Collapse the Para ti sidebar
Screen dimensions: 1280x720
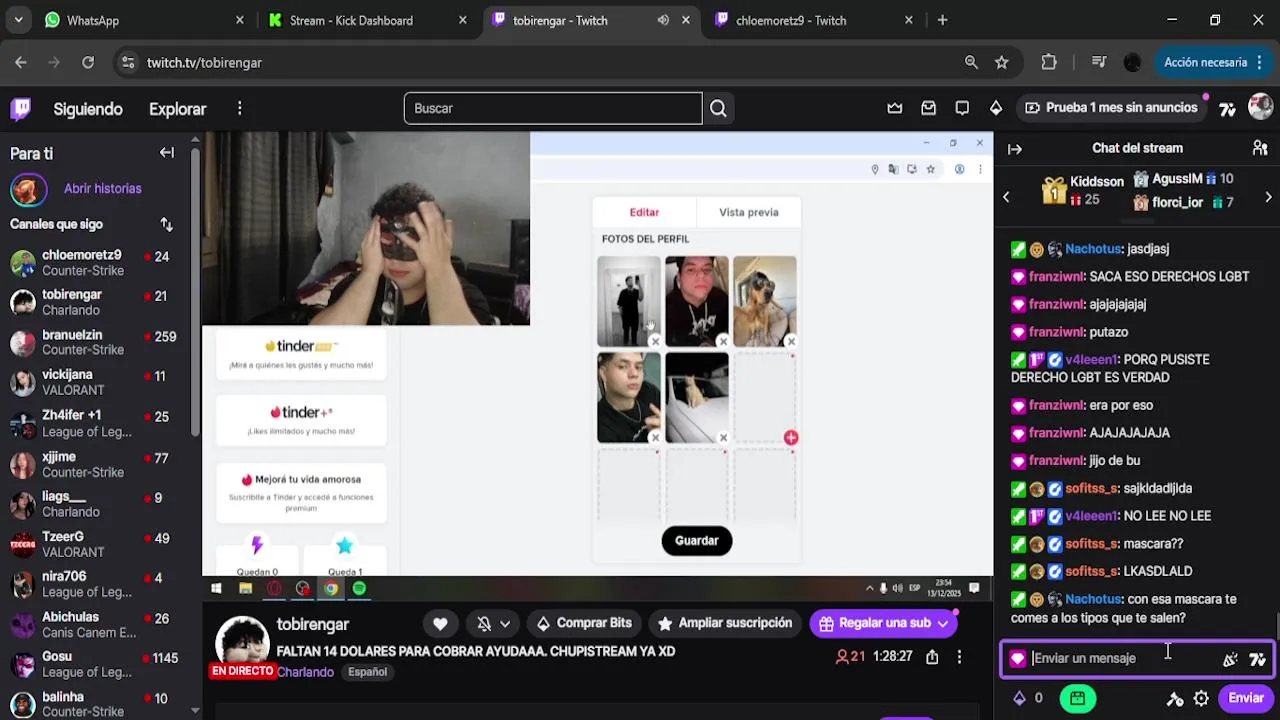167,153
